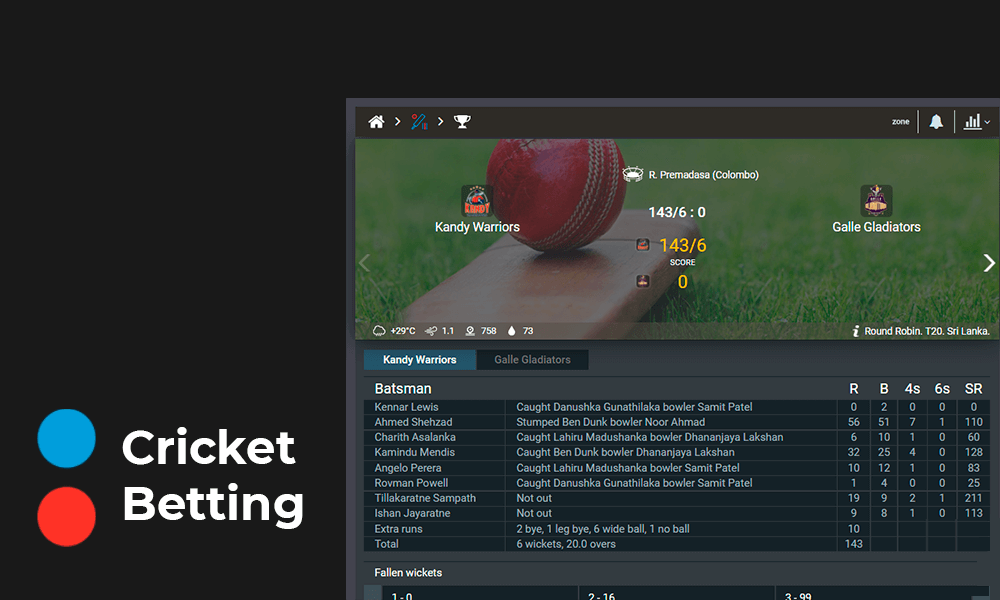Select the Batsman header in the scorecard

[x=404, y=388]
